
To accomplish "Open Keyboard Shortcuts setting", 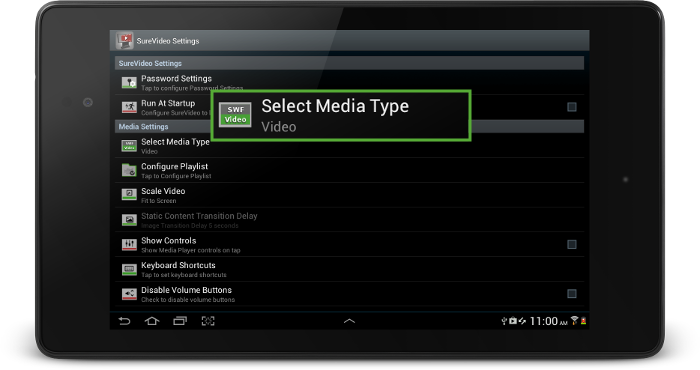I will tap(350, 270).
